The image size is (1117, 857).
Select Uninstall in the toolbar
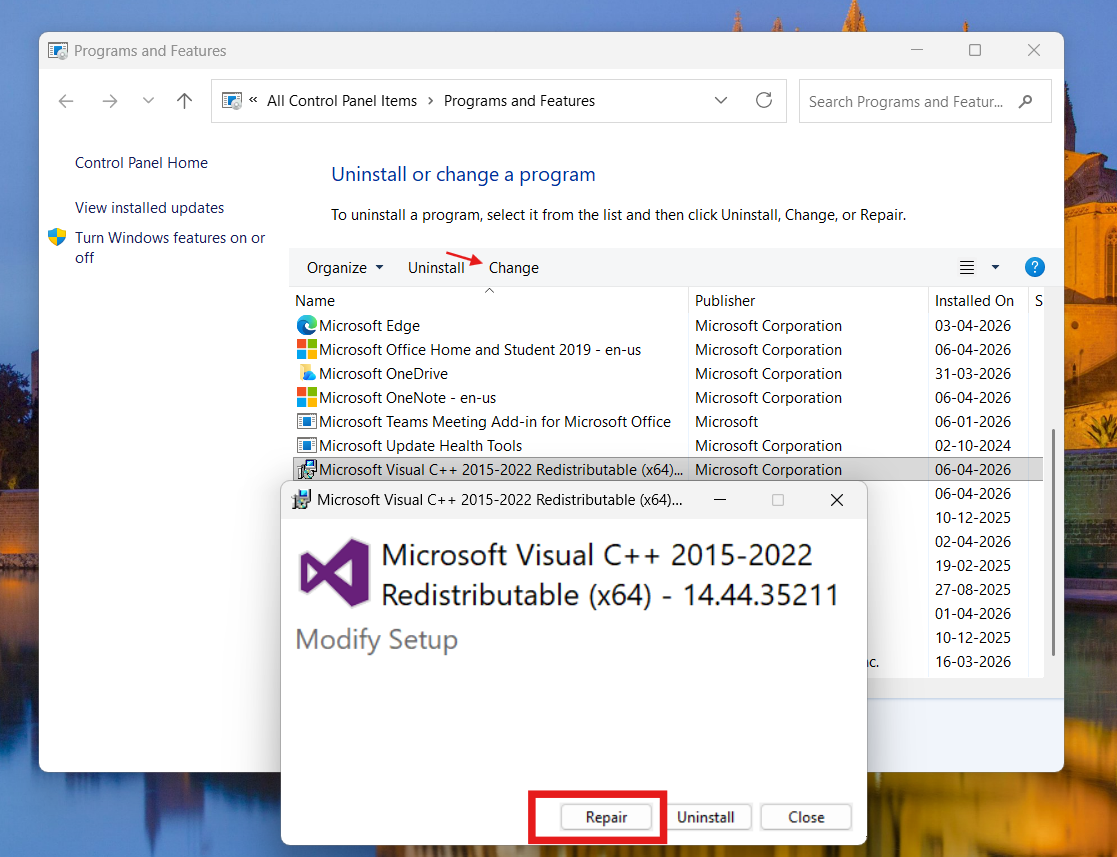click(436, 267)
